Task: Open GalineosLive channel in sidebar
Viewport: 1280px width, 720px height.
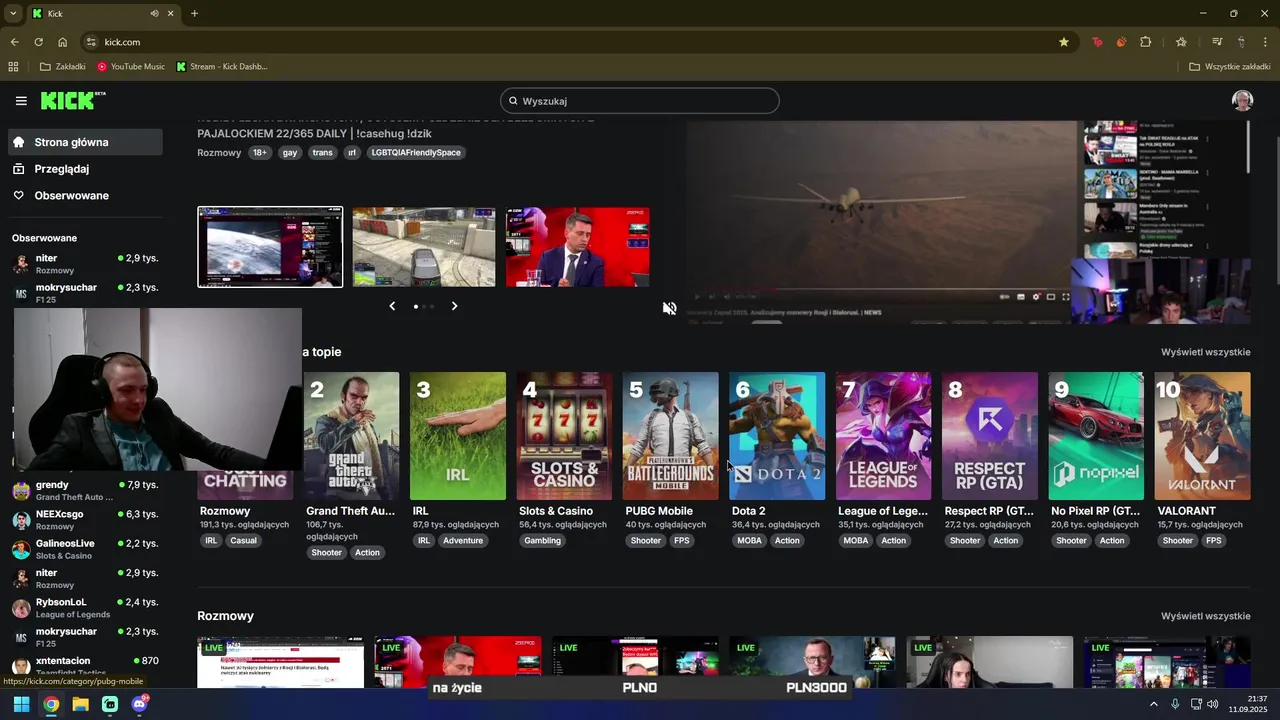Action: (85, 549)
